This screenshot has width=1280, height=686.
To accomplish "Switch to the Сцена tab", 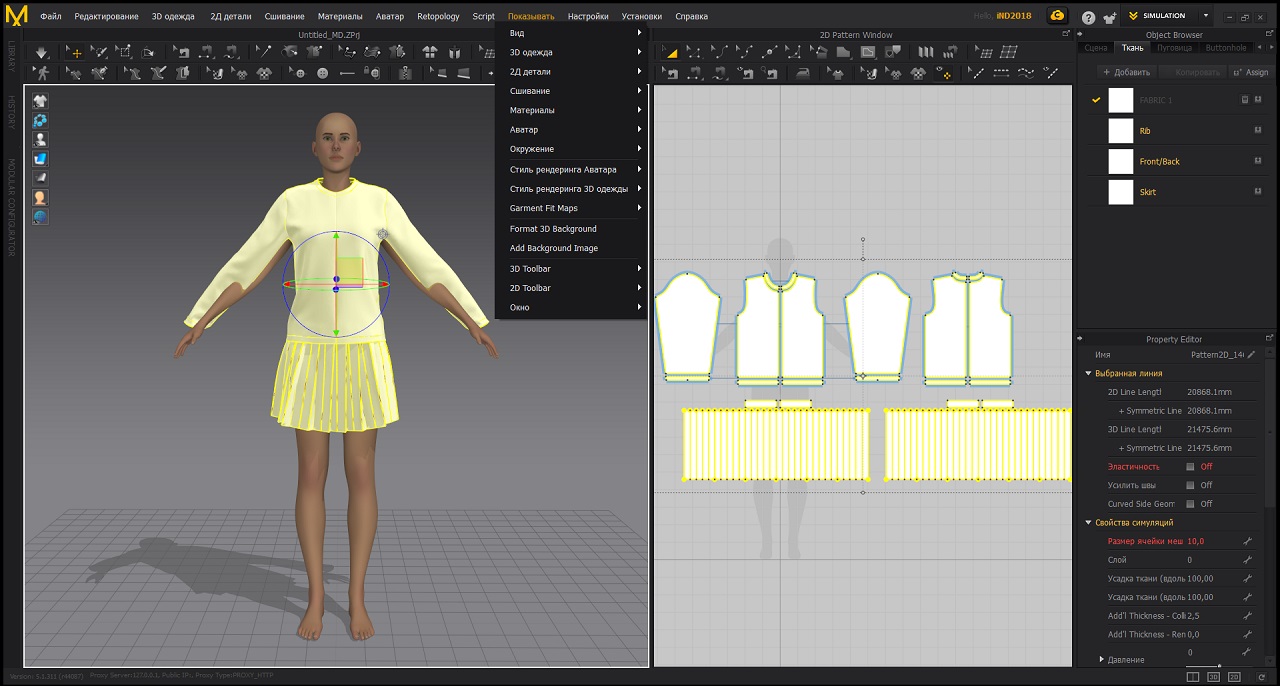I will tap(1095, 48).
